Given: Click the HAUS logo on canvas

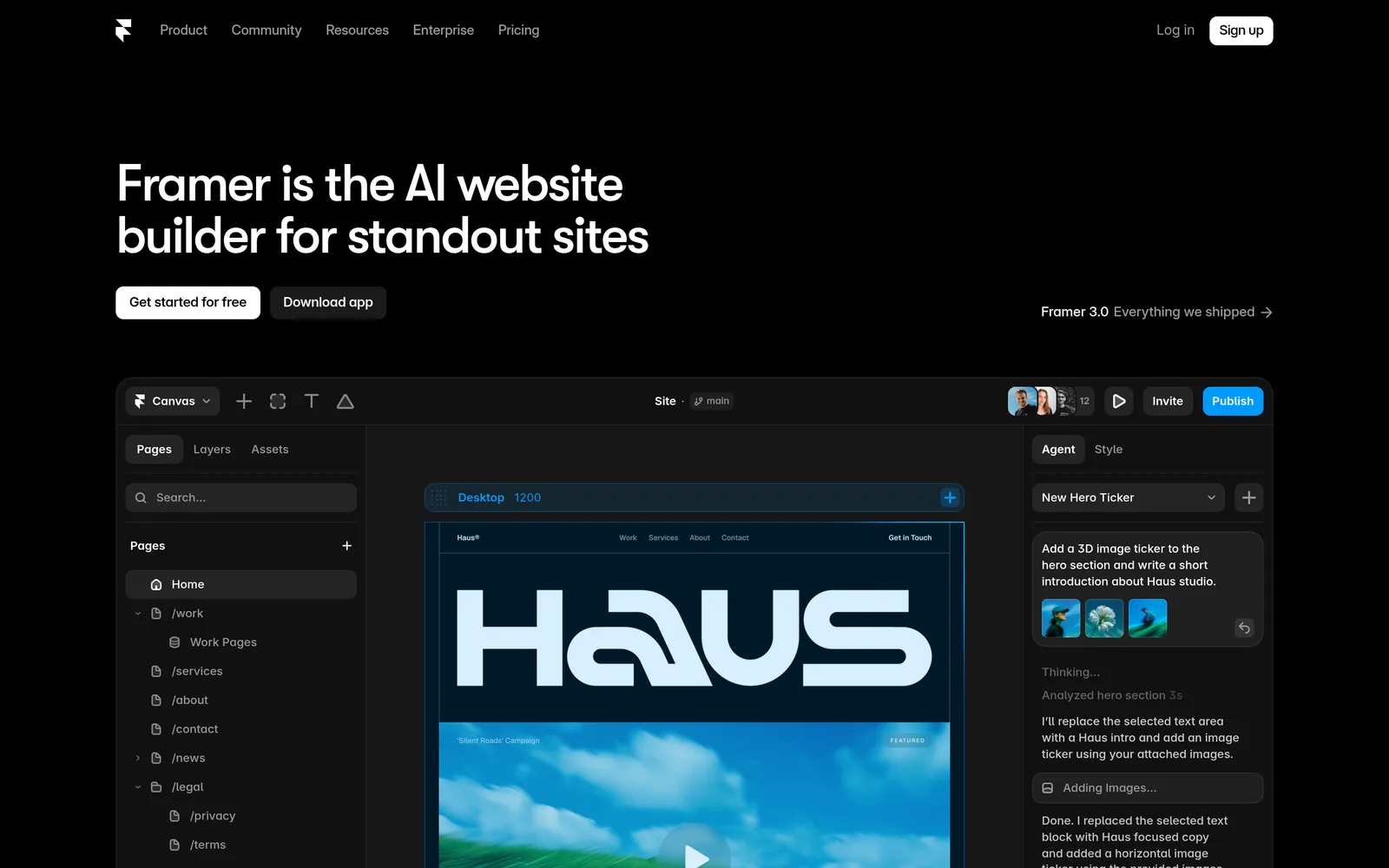Looking at the screenshot, I should [694, 638].
